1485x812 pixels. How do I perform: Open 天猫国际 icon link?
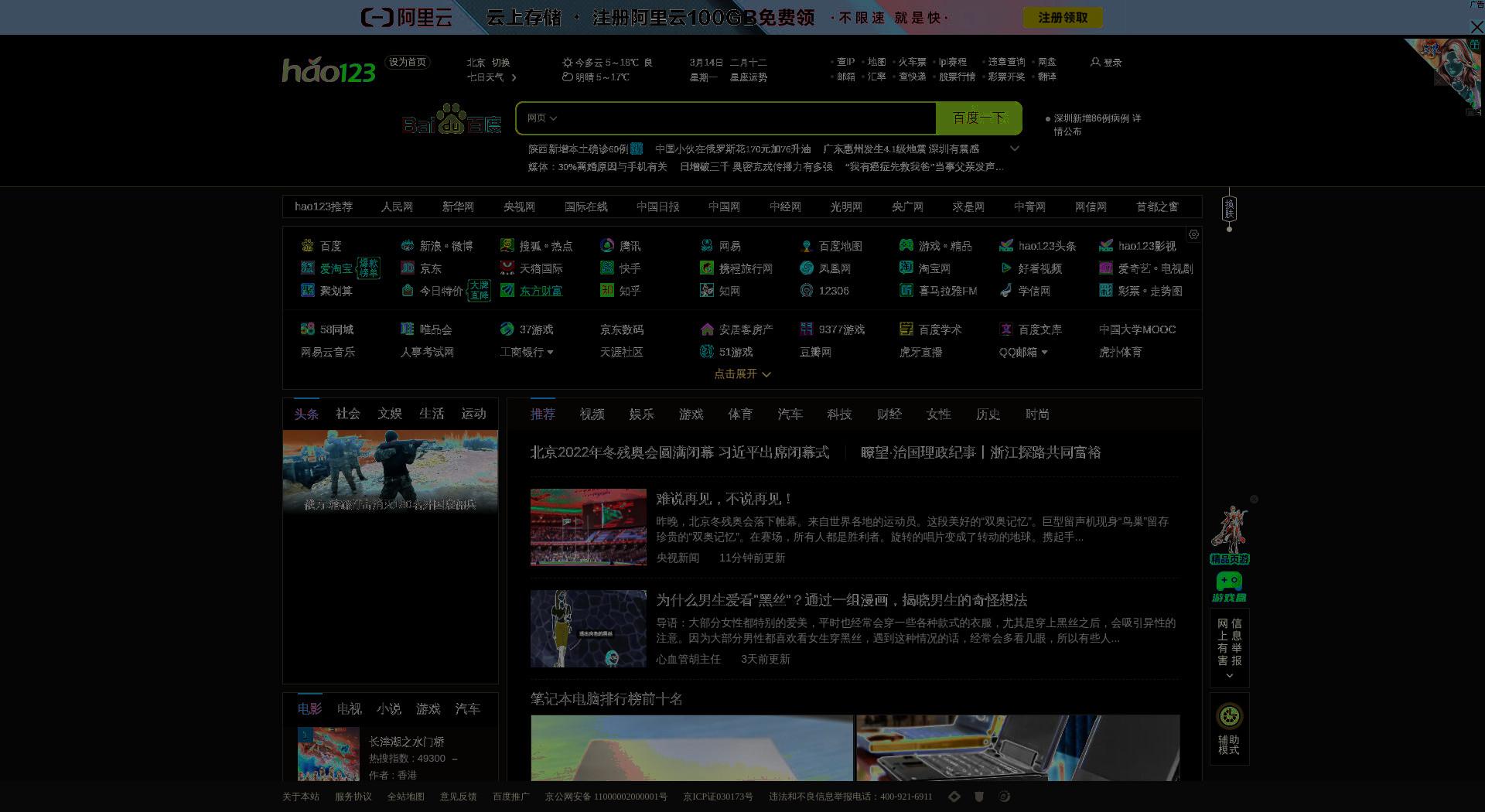pyautogui.click(x=507, y=268)
